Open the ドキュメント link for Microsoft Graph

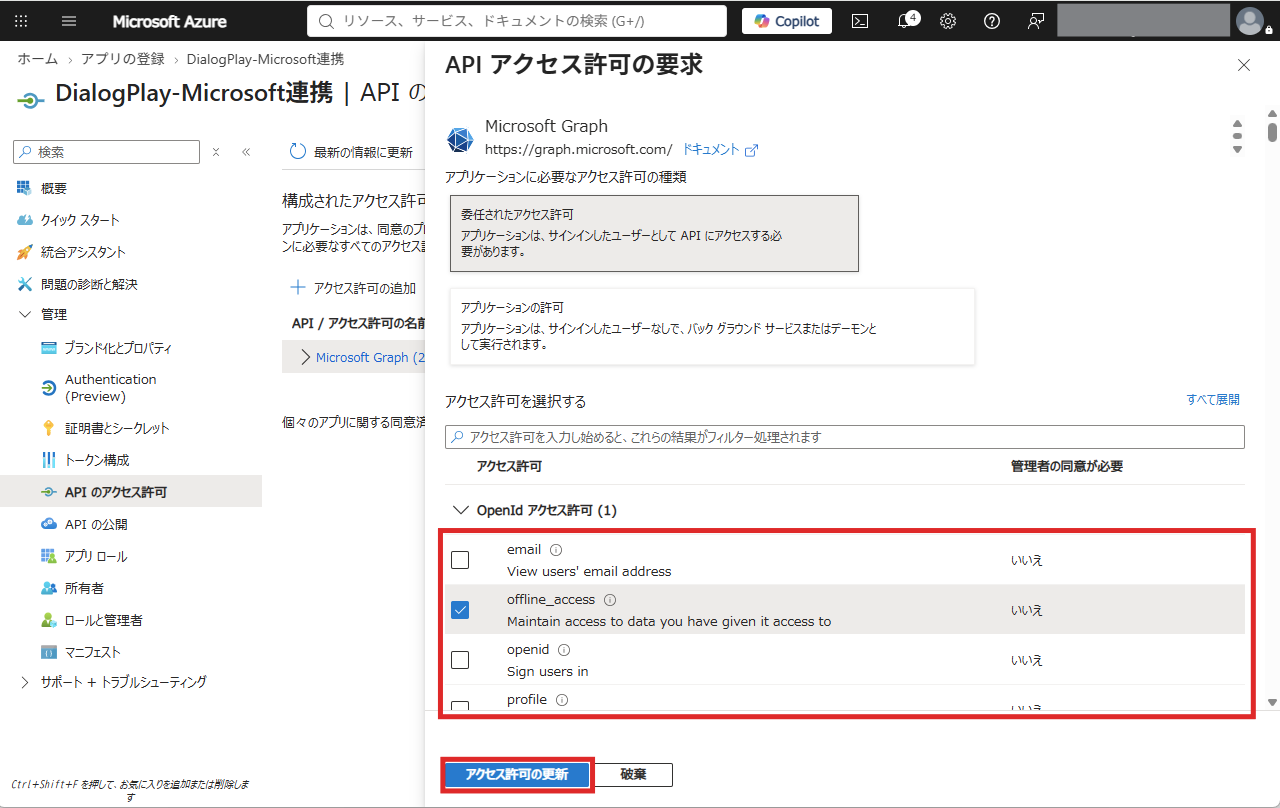tap(720, 149)
